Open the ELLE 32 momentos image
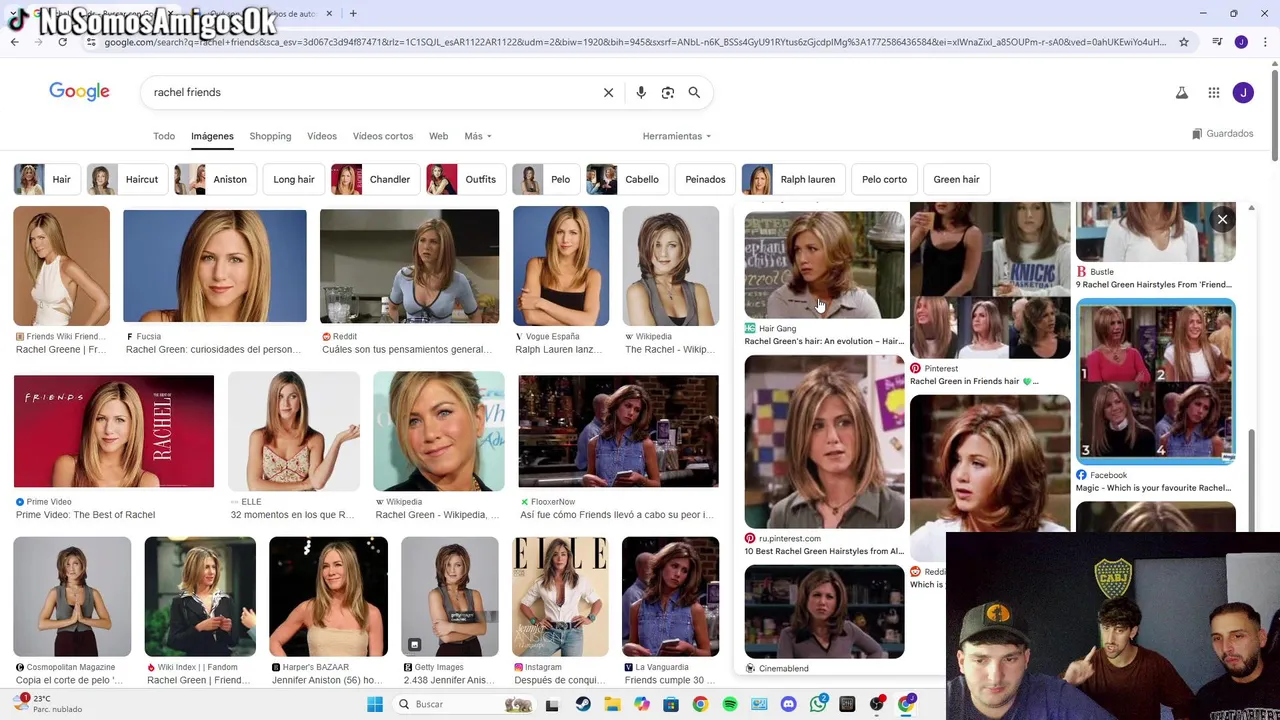This screenshot has height=720, width=1280. coord(294,431)
